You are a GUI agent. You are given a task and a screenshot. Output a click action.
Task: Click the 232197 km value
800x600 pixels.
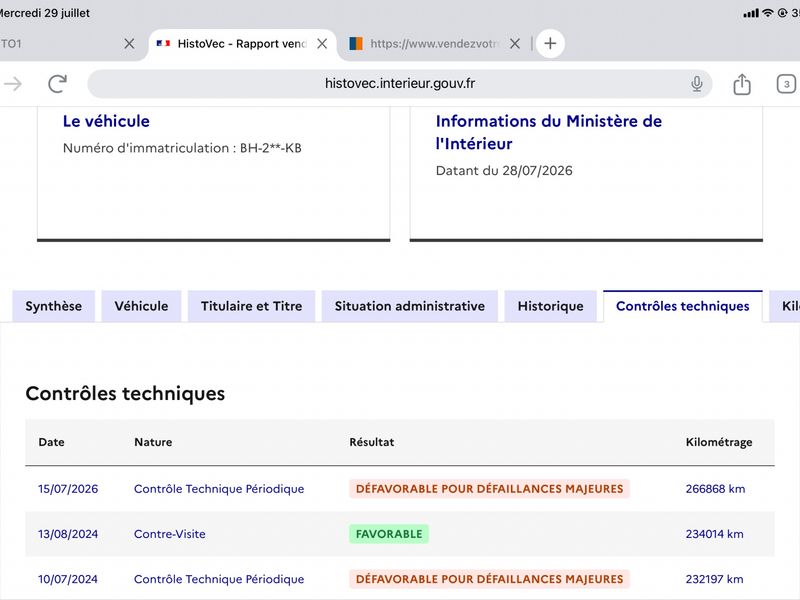point(714,579)
